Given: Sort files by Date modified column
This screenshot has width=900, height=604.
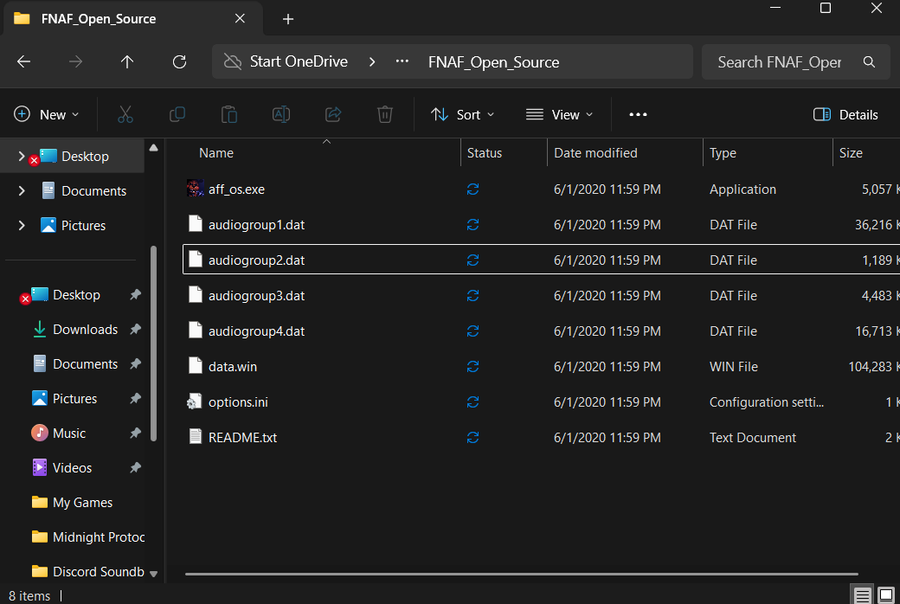Looking at the screenshot, I should [x=595, y=153].
